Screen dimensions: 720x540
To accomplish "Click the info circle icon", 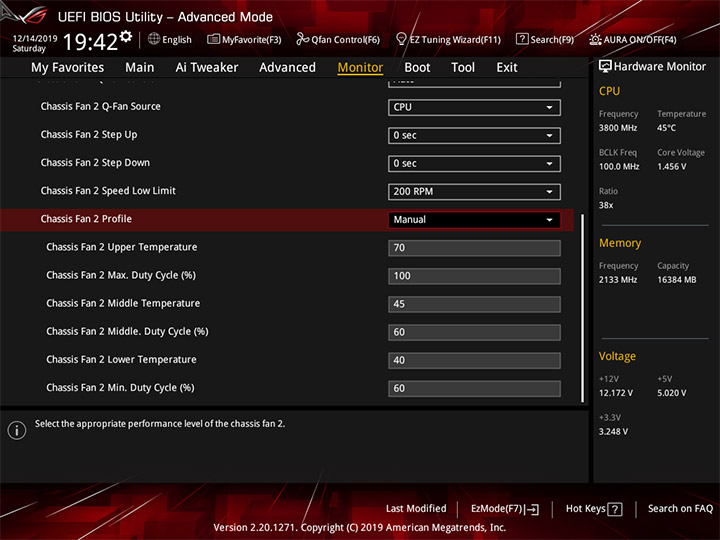I will click(17, 430).
